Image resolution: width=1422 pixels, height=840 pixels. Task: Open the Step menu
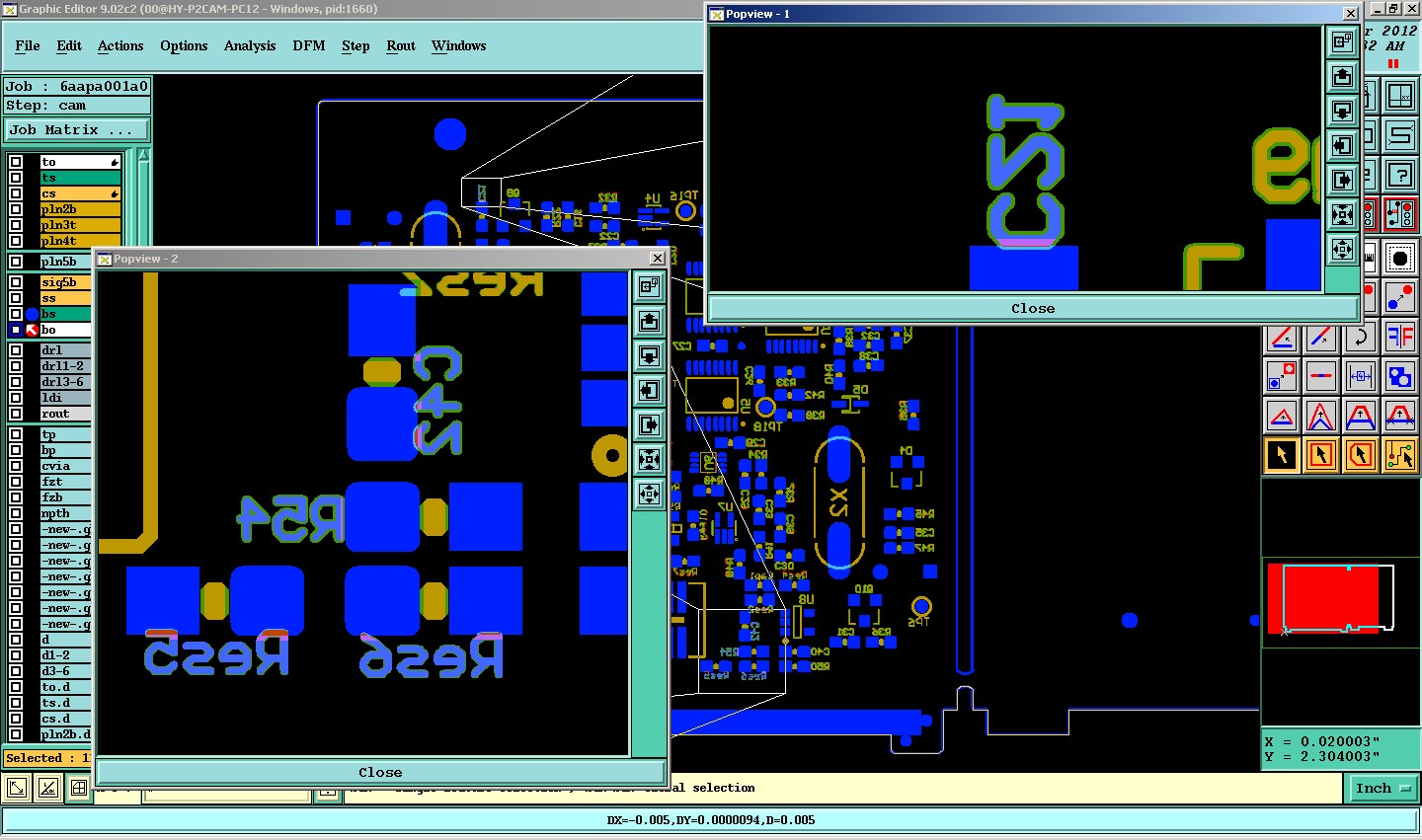pyautogui.click(x=355, y=45)
